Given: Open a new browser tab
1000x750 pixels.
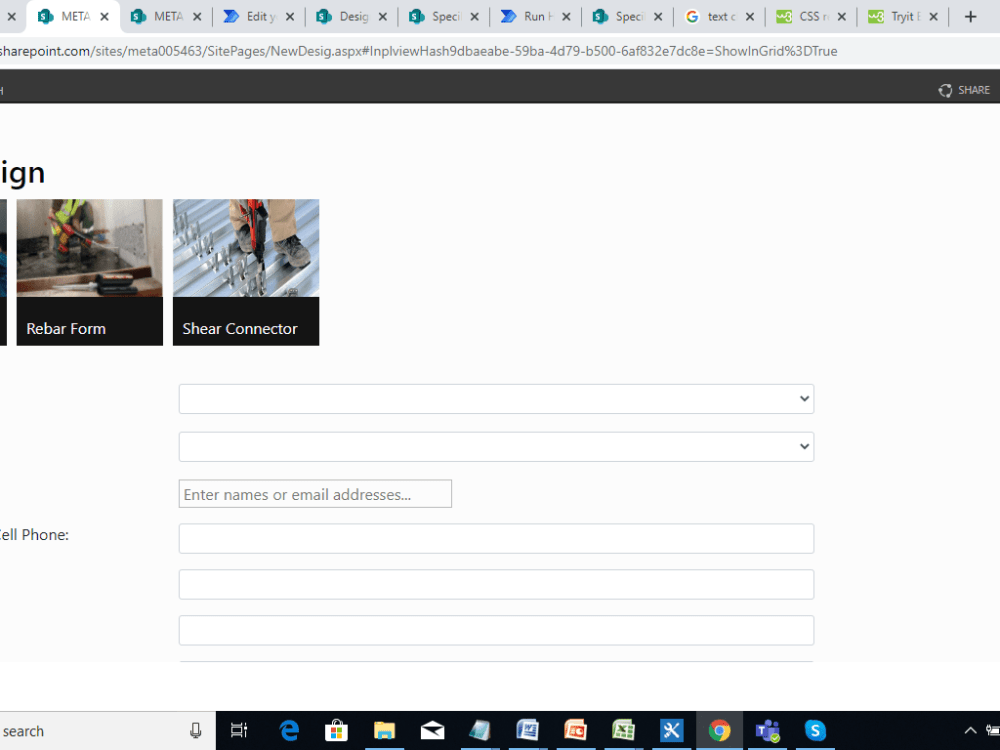Looking at the screenshot, I should [971, 17].
